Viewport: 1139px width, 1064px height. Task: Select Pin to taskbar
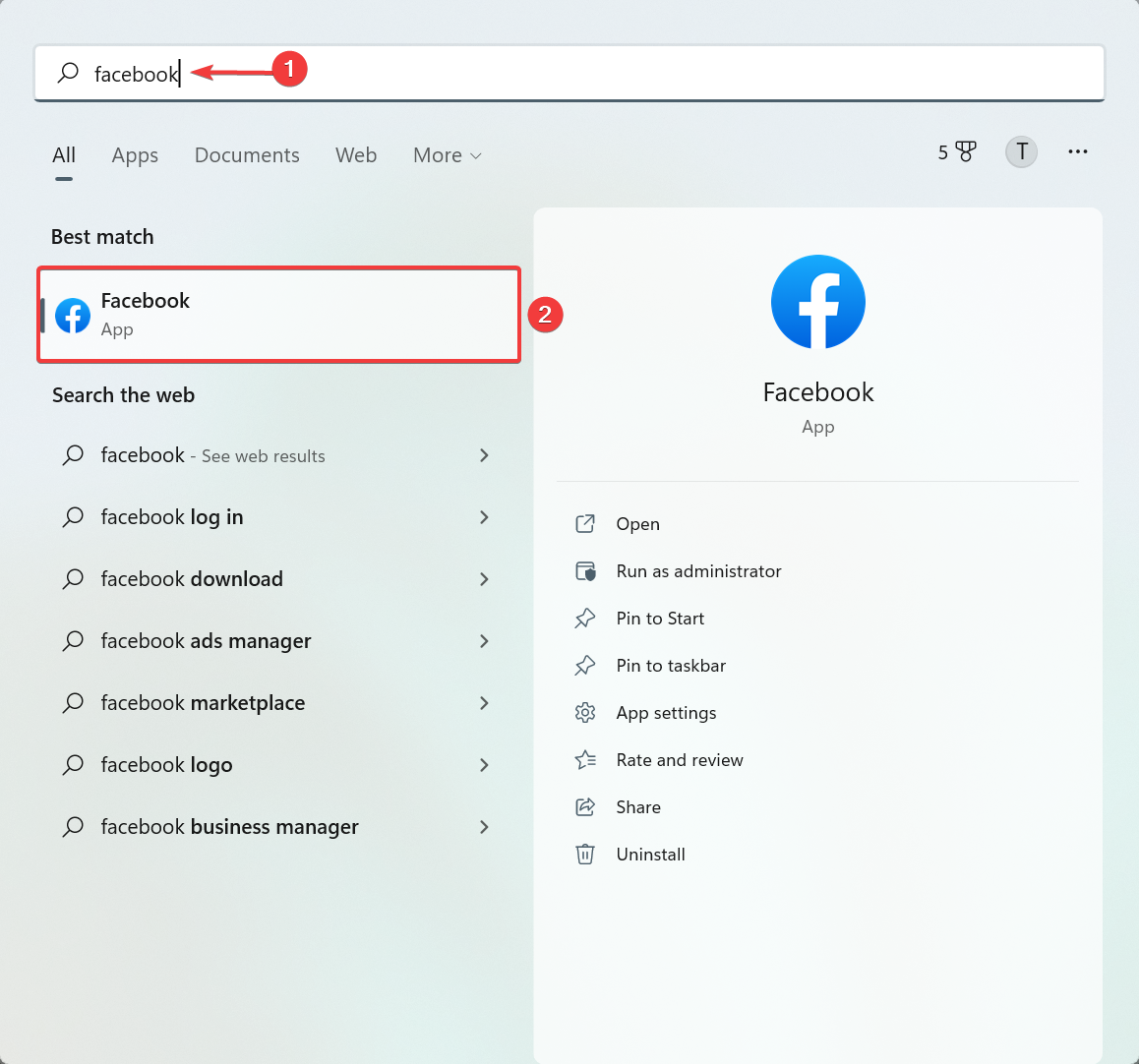(x=671, y=666)
